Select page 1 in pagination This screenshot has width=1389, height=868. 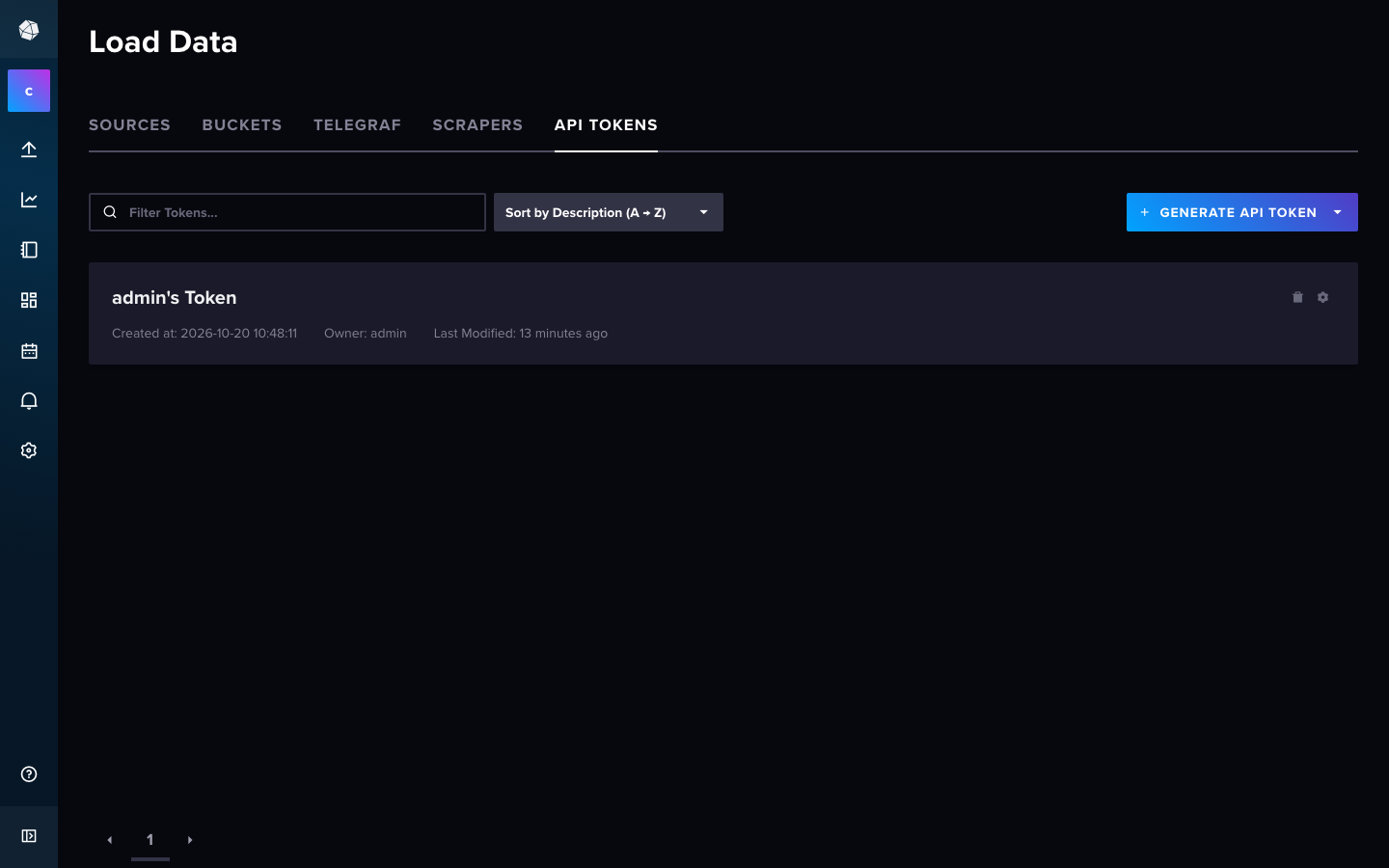(150, 840)
